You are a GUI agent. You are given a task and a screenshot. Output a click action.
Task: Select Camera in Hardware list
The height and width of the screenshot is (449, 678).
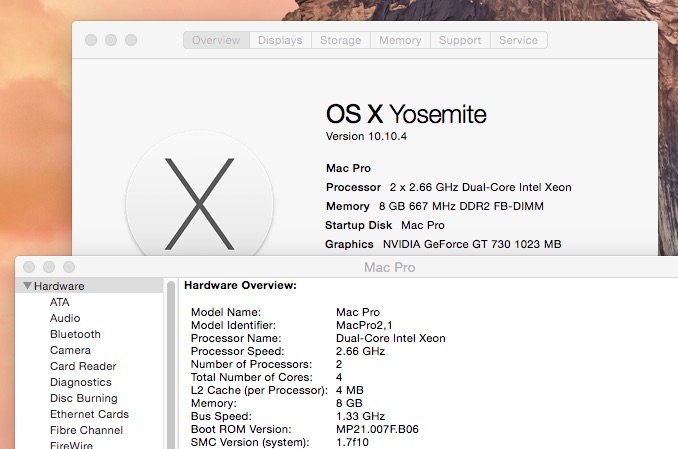click(x=70, y=350)
